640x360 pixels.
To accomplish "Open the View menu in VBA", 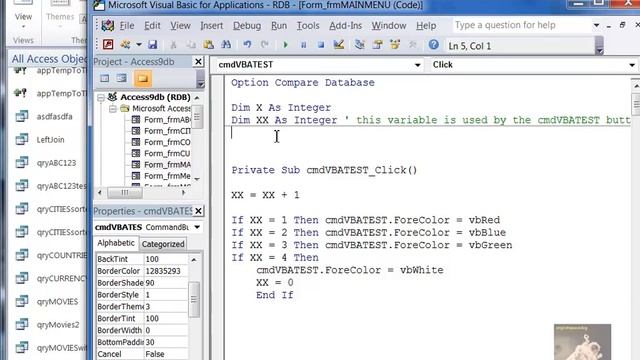I will pos(180,25).
